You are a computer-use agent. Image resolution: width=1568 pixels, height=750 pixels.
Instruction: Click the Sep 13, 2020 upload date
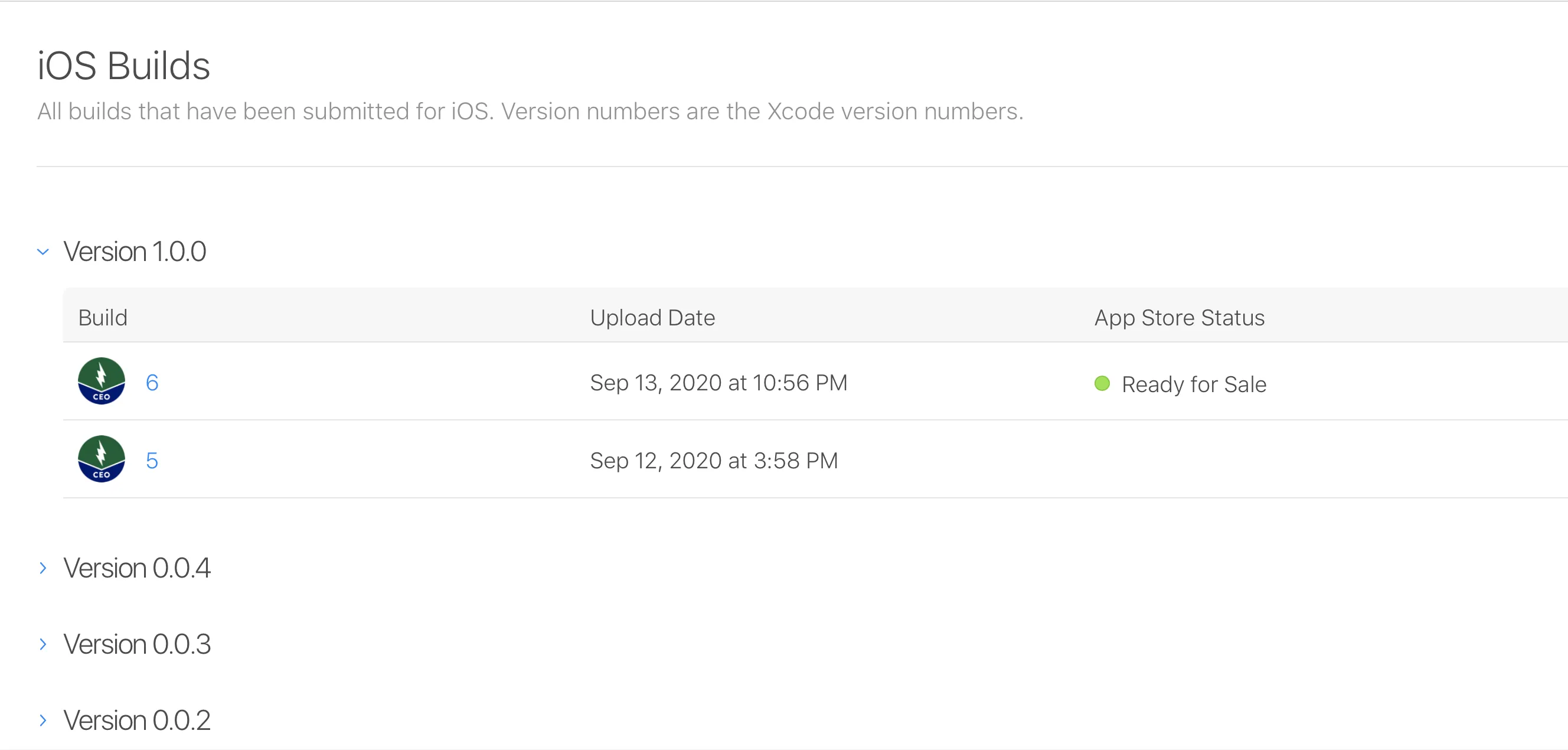click(x=718, y=383)
